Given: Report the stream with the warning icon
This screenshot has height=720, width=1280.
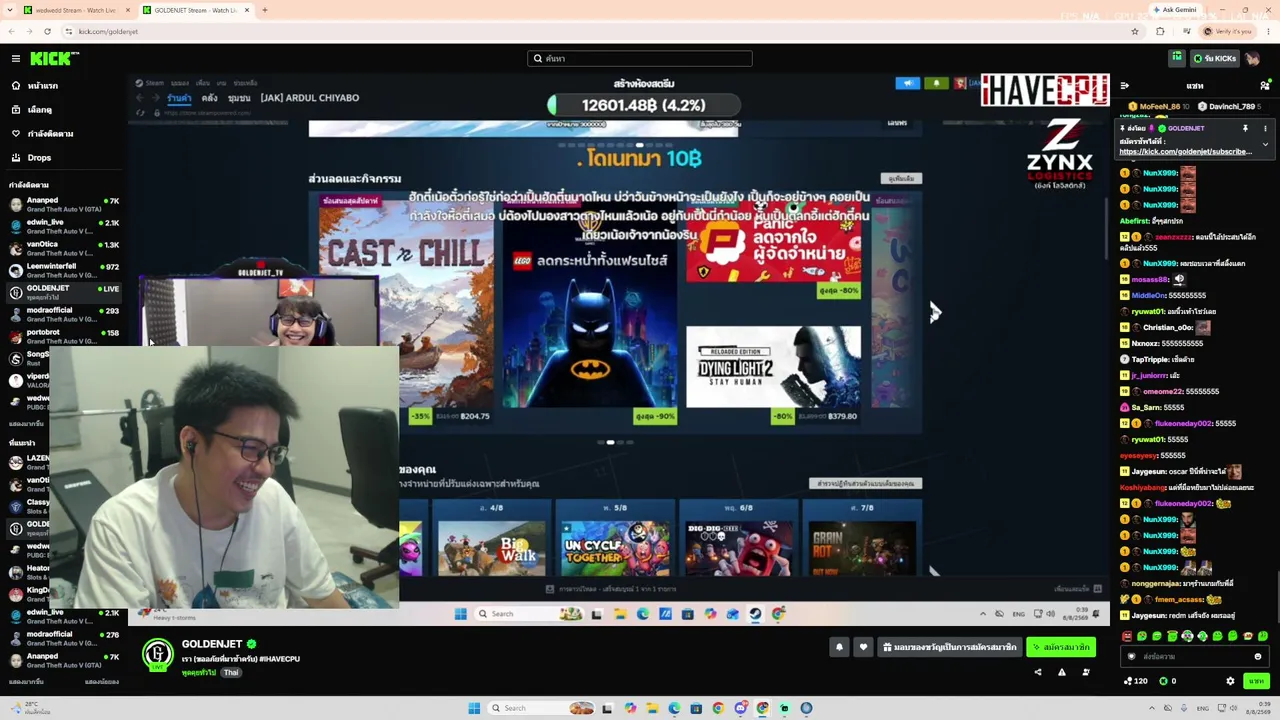Looking at the screenshot, I should point(1062,672).
